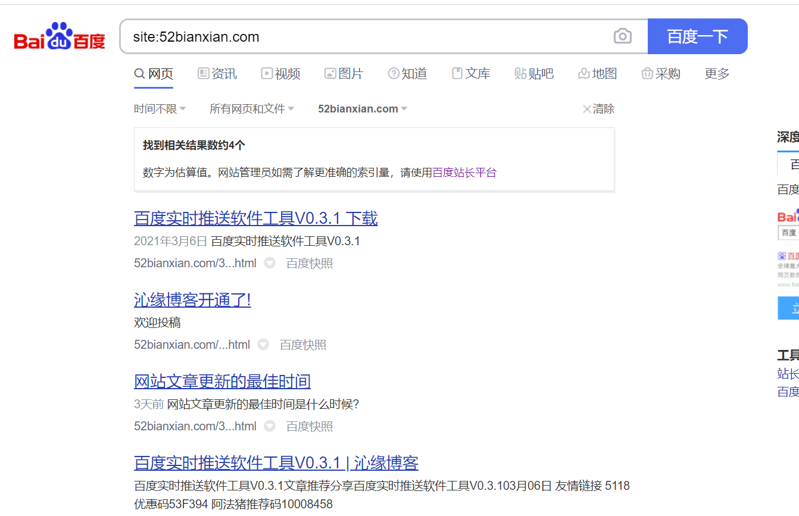Switch to the 资讯 tab
The image size is (799, 516).
(x=218, y=74)
